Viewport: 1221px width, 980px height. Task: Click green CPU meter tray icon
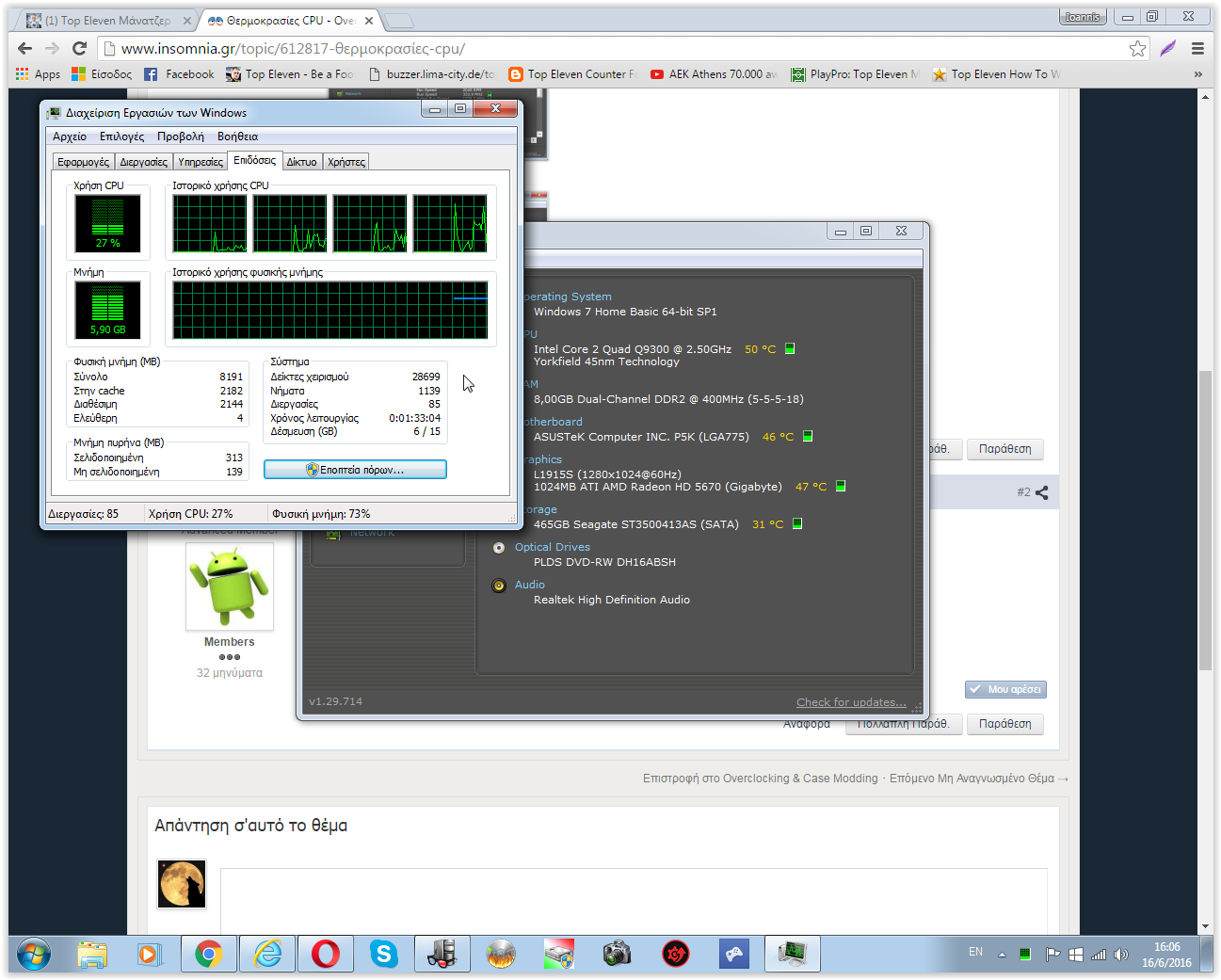pyautogui.click(x=1025, y=954)
